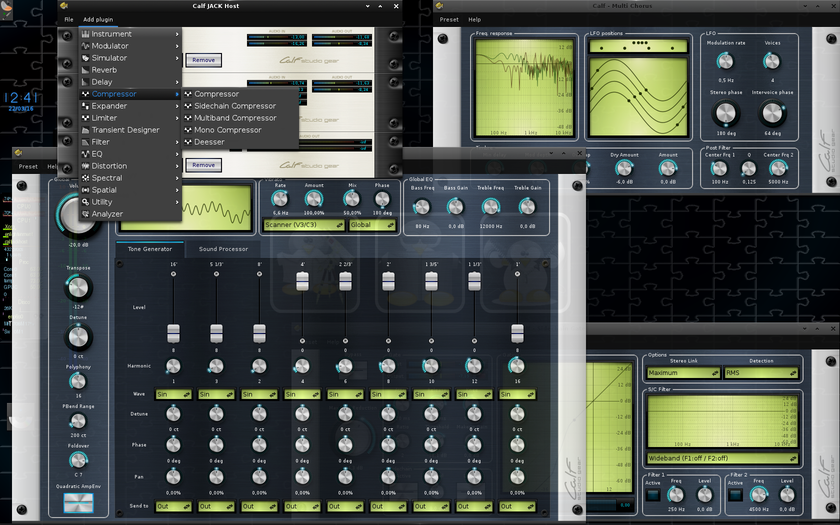
Task: Click the Center Frq 1 knob
Action: [719, 168]
